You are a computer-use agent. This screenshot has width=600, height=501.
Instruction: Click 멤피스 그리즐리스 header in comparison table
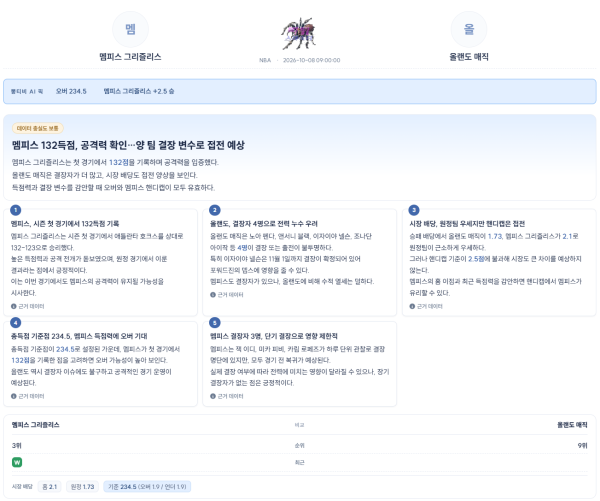[36, 425]
